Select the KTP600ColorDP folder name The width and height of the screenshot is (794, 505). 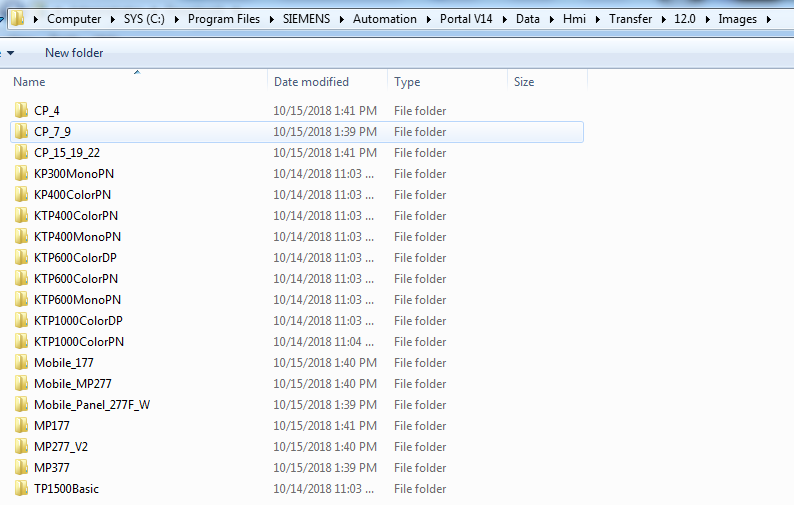click(75, 258)
